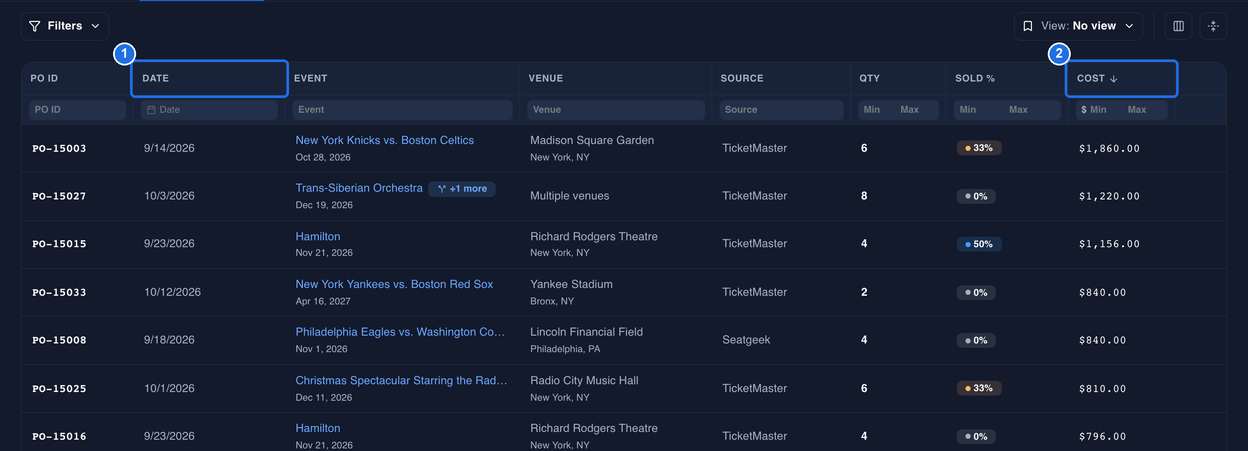1248x451 pixels.
Task: Click the 10/12/2026 date cell
Action: click(172, 292)
